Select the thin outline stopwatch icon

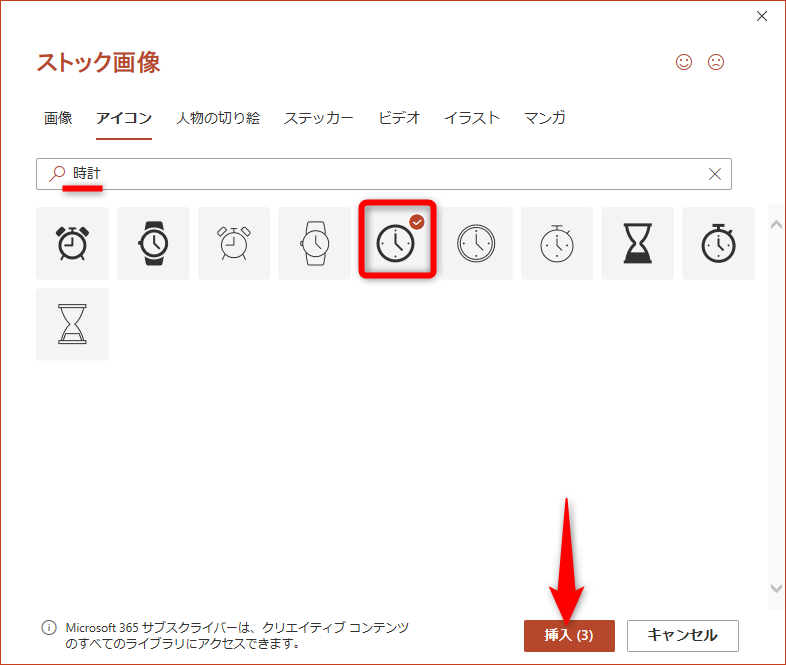[557, 243]
